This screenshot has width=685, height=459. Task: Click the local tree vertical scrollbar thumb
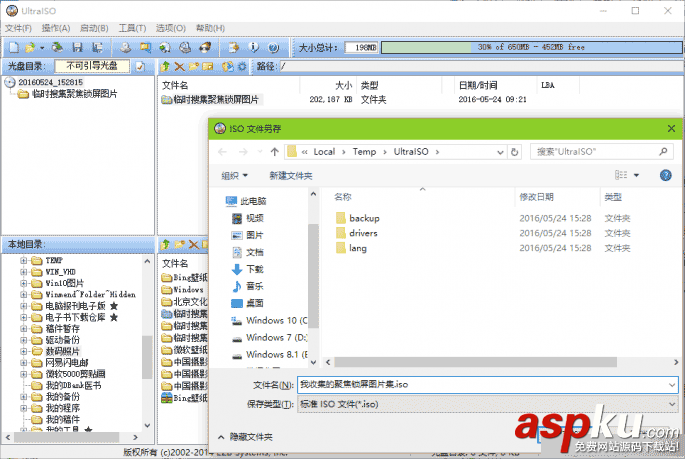coord(147,357)
